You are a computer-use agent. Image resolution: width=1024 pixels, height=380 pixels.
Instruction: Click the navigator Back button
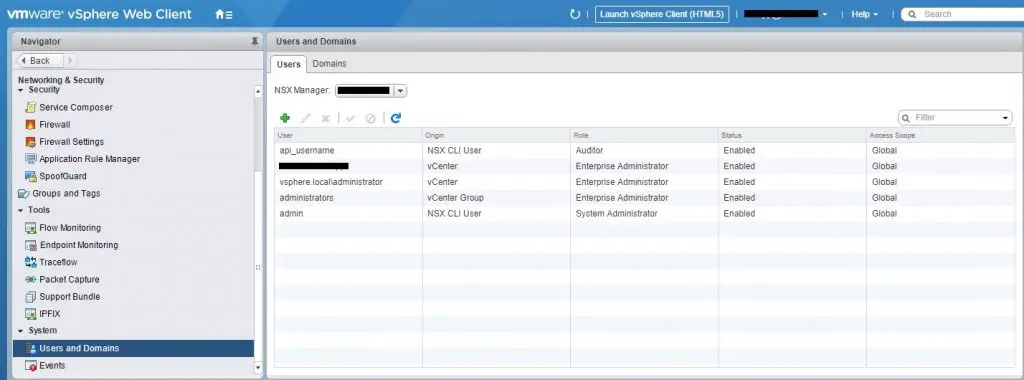39,60
